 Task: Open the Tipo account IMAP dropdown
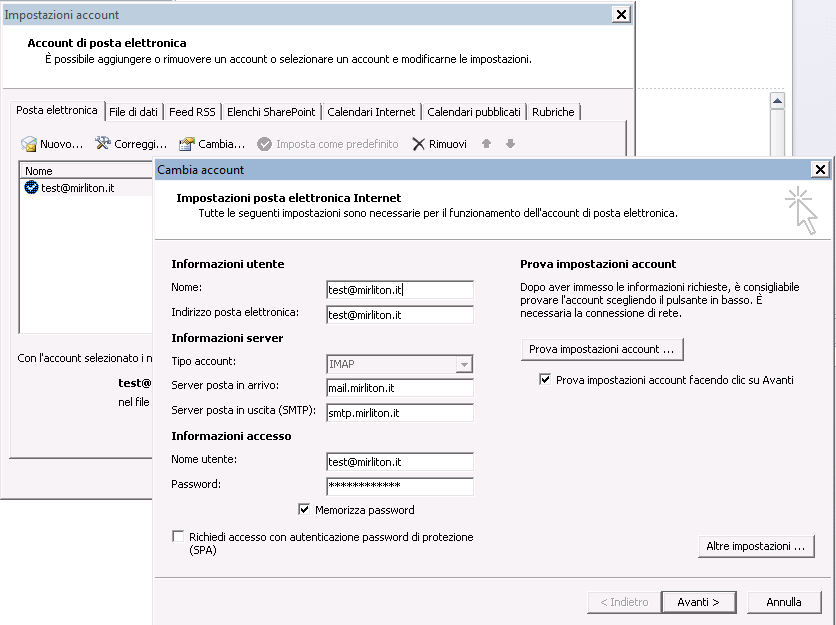464,364
